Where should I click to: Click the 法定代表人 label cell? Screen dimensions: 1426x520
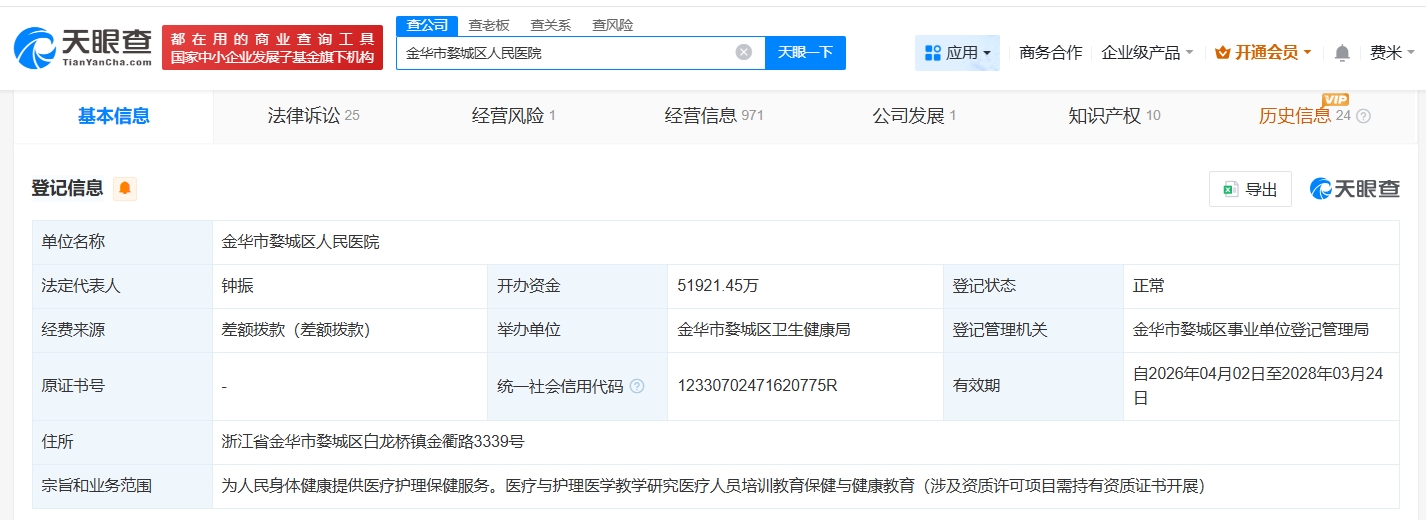[x=122, y=286]
